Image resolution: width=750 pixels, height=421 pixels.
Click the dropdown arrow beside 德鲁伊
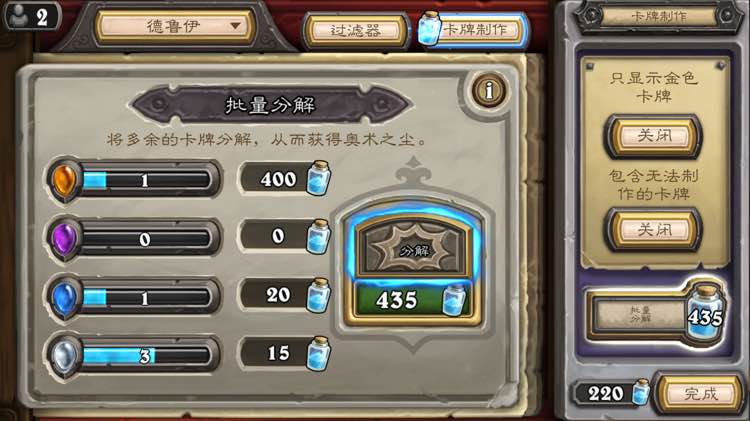[235, 26]
